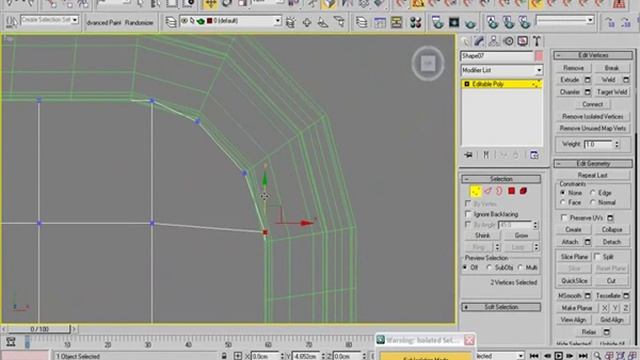
Task: Select Face constraint radio button
Action: [x=563, y=202]
